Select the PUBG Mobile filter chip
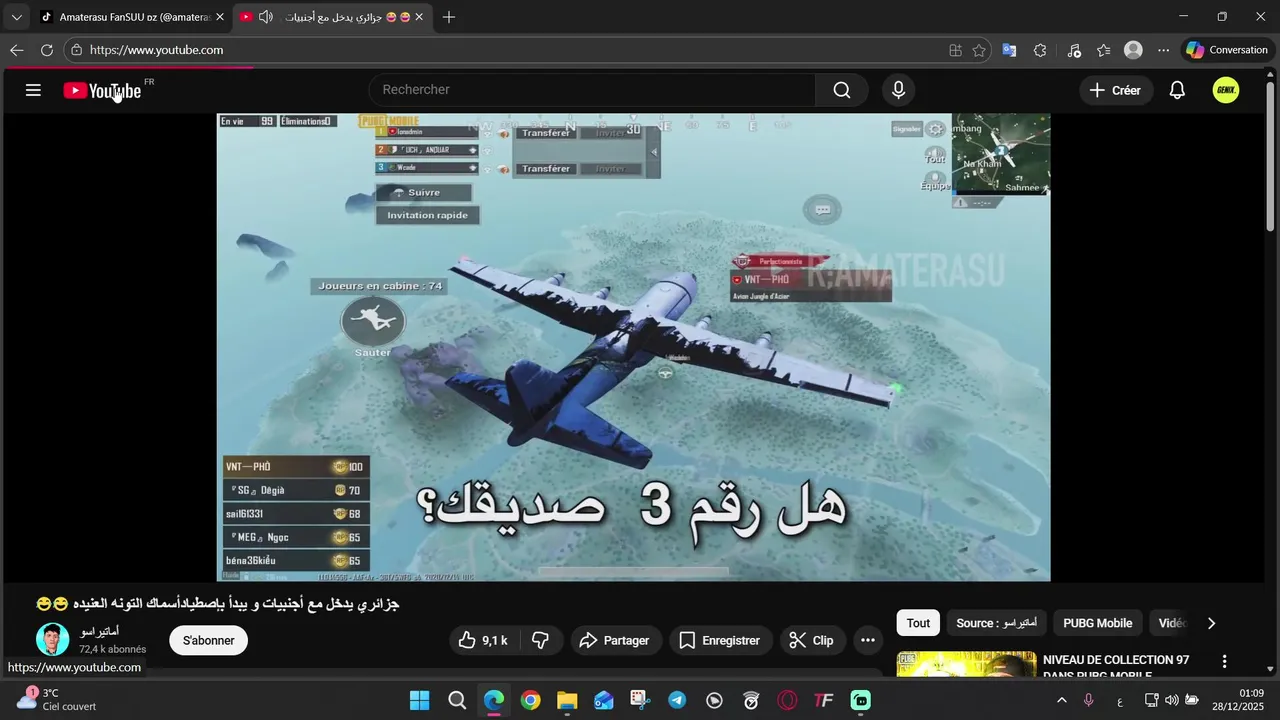 tap(1097, 623)
